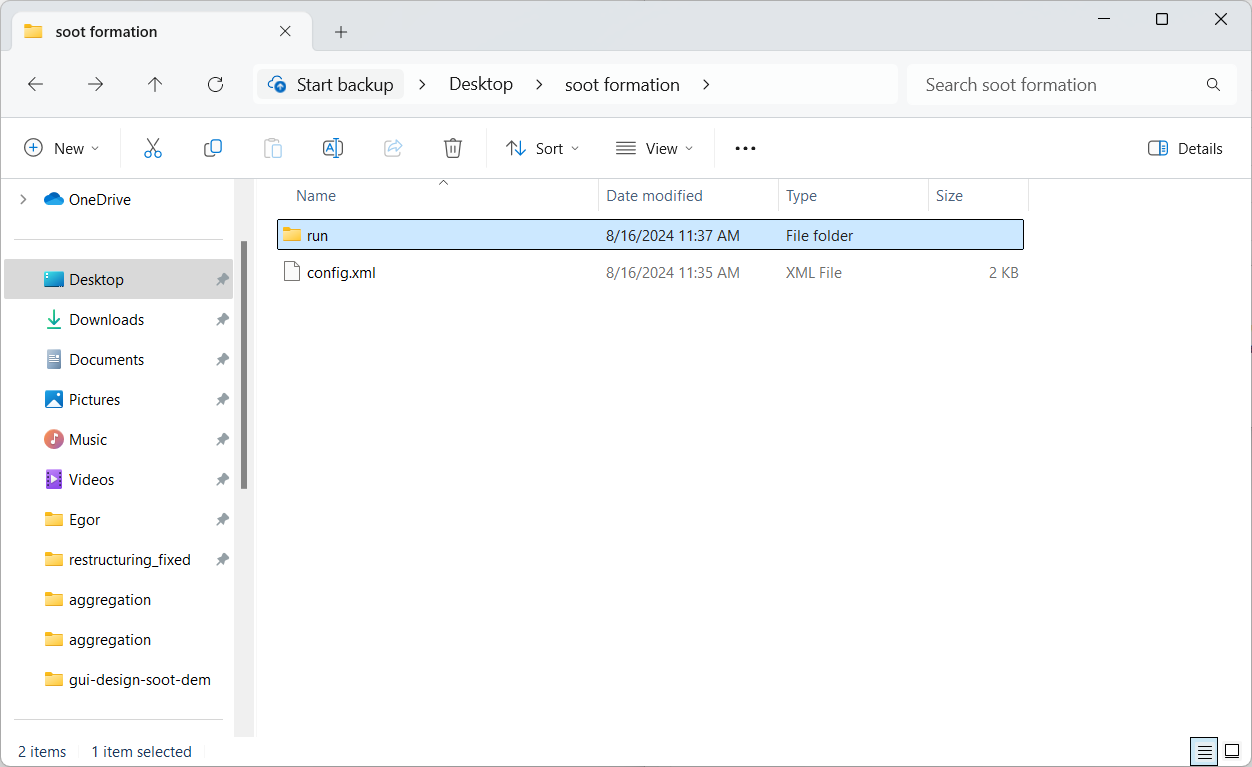The height and width of the screenshot is (767, 1252).
Task: Click the Share icon in toolbar
Action: pyautogui.click(x=393, y=148)
